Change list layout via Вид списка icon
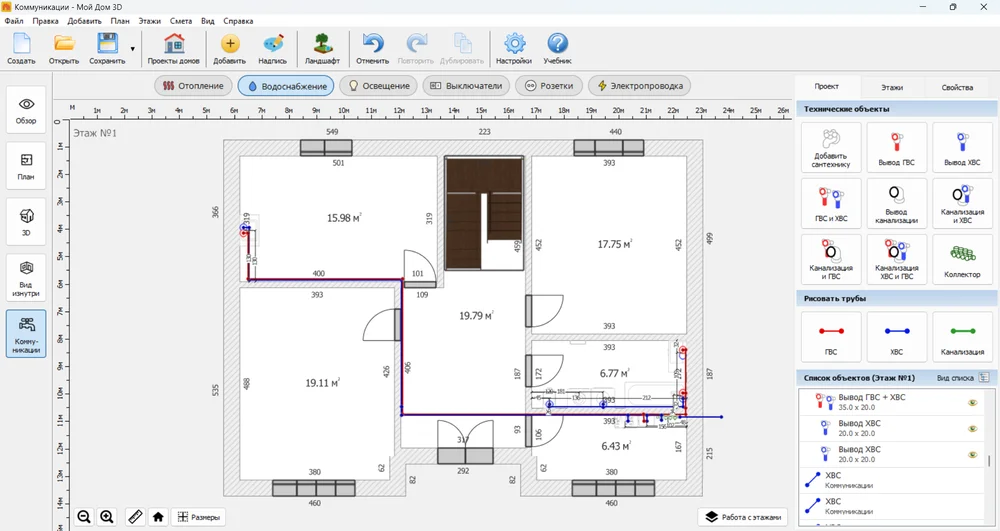Screen dimensions: 1000x531 [x=984, y=378]
